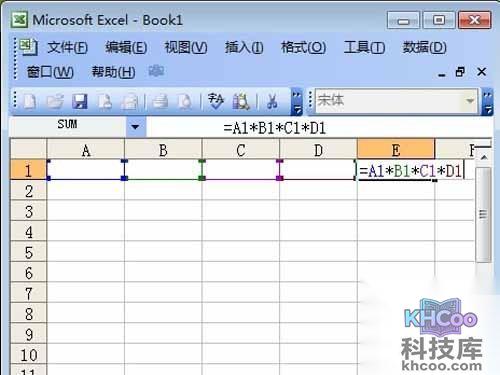Image resolution: width=500 pixels, height=375 pixels.
Task: Click the Excel workbook icon beside the File menu
Action: [29, 46]
